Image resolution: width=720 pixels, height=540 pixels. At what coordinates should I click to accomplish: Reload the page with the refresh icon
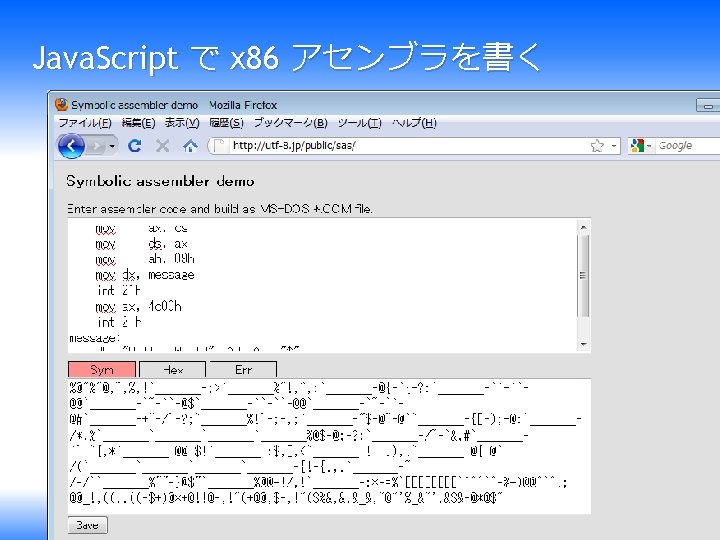(135, 146)
